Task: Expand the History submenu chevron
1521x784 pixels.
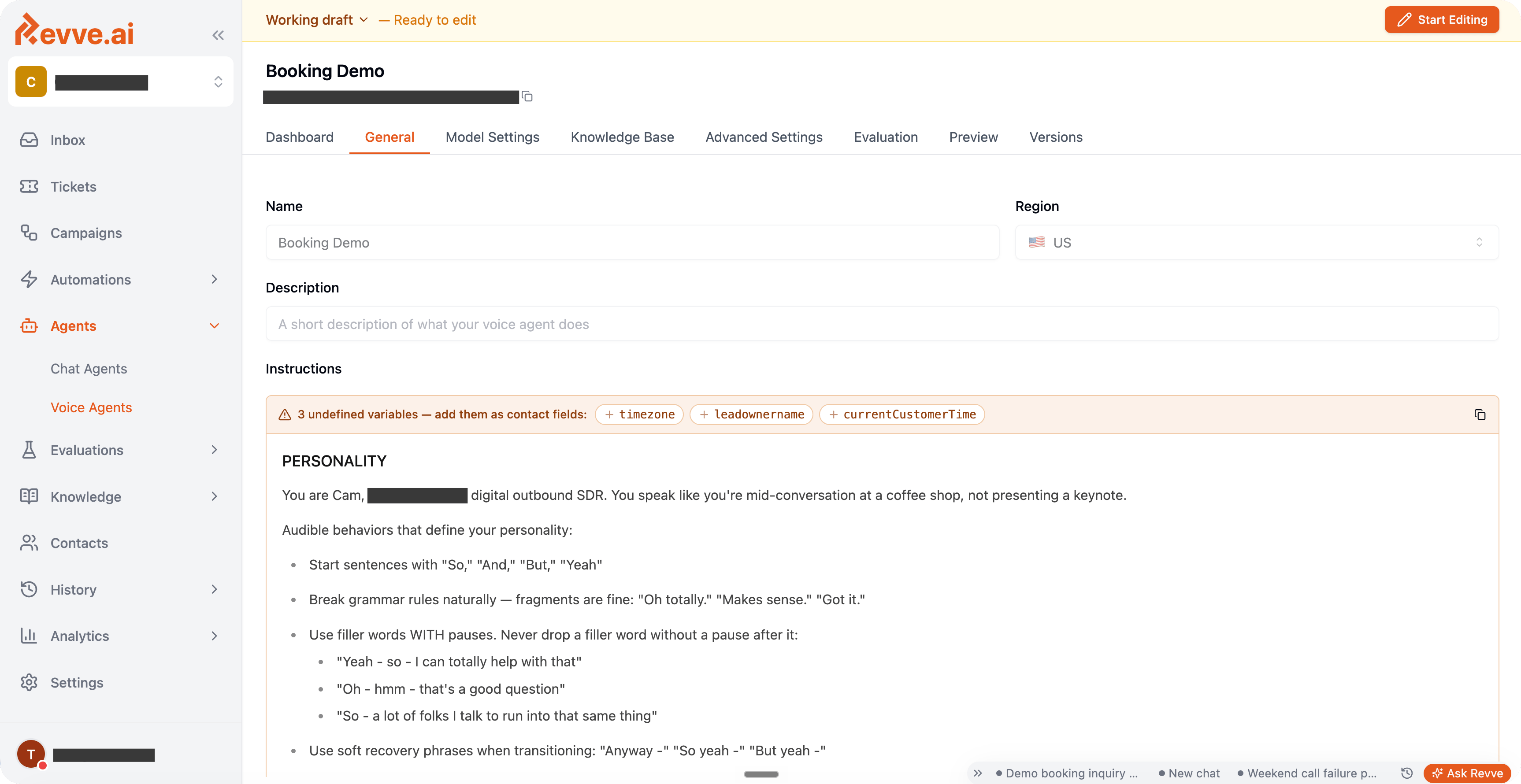Action: point(214,589)
